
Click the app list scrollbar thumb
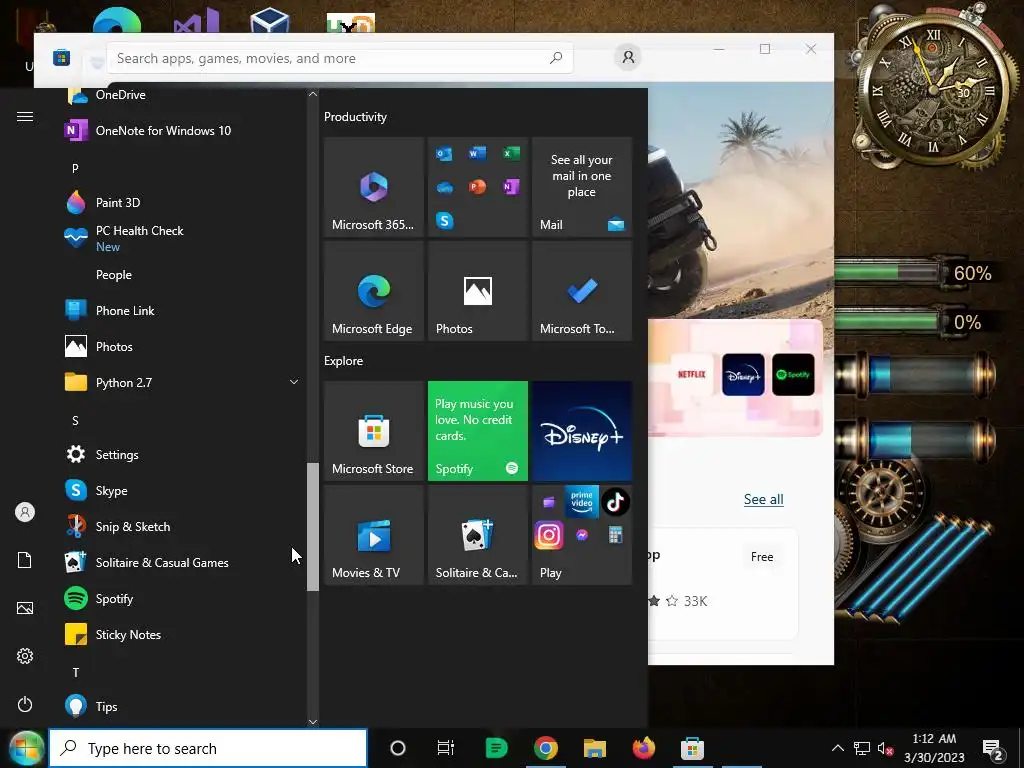pos(313,526)
